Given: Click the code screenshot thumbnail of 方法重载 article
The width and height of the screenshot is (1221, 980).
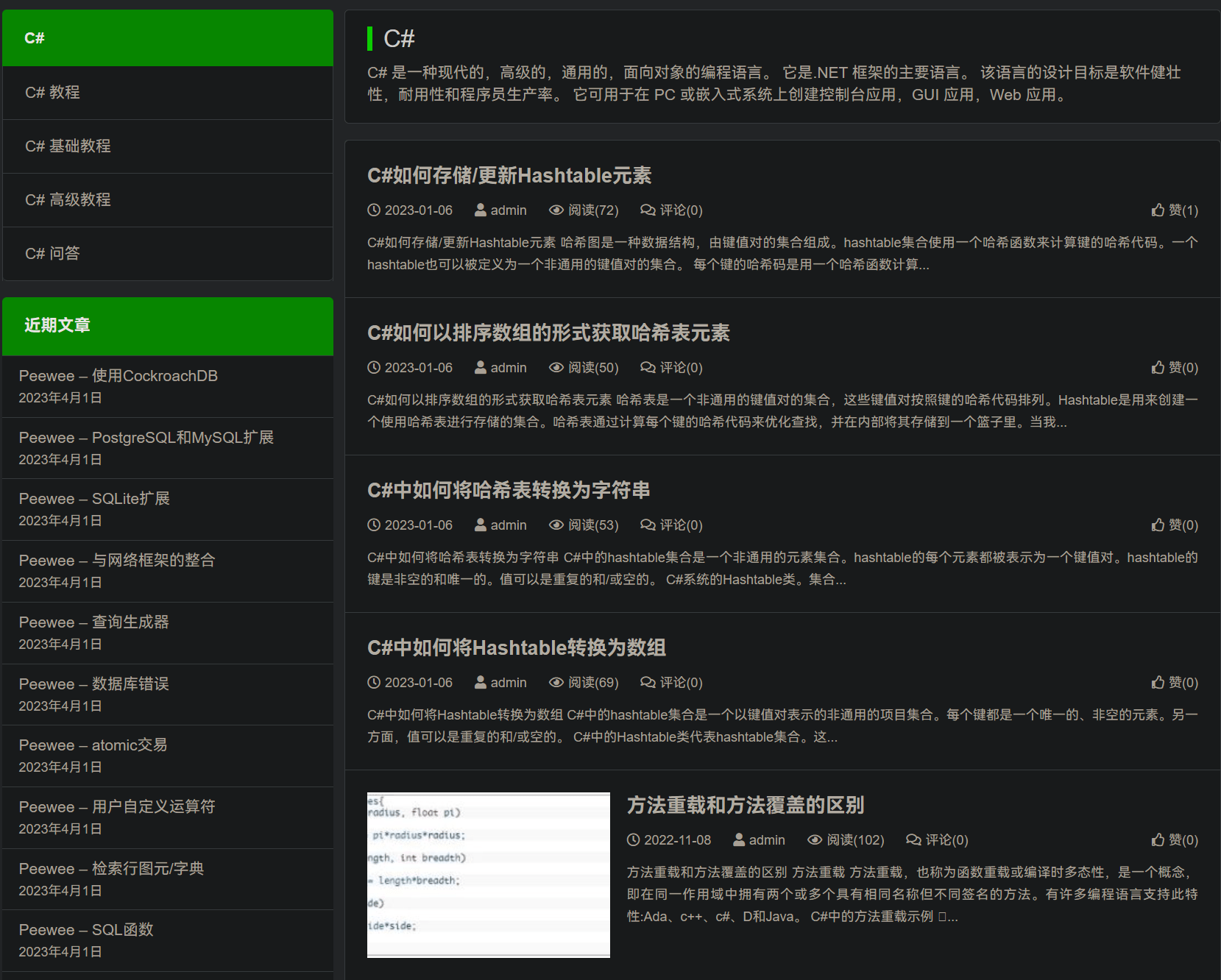Looking at the screenshot, I should coord(488,874).
